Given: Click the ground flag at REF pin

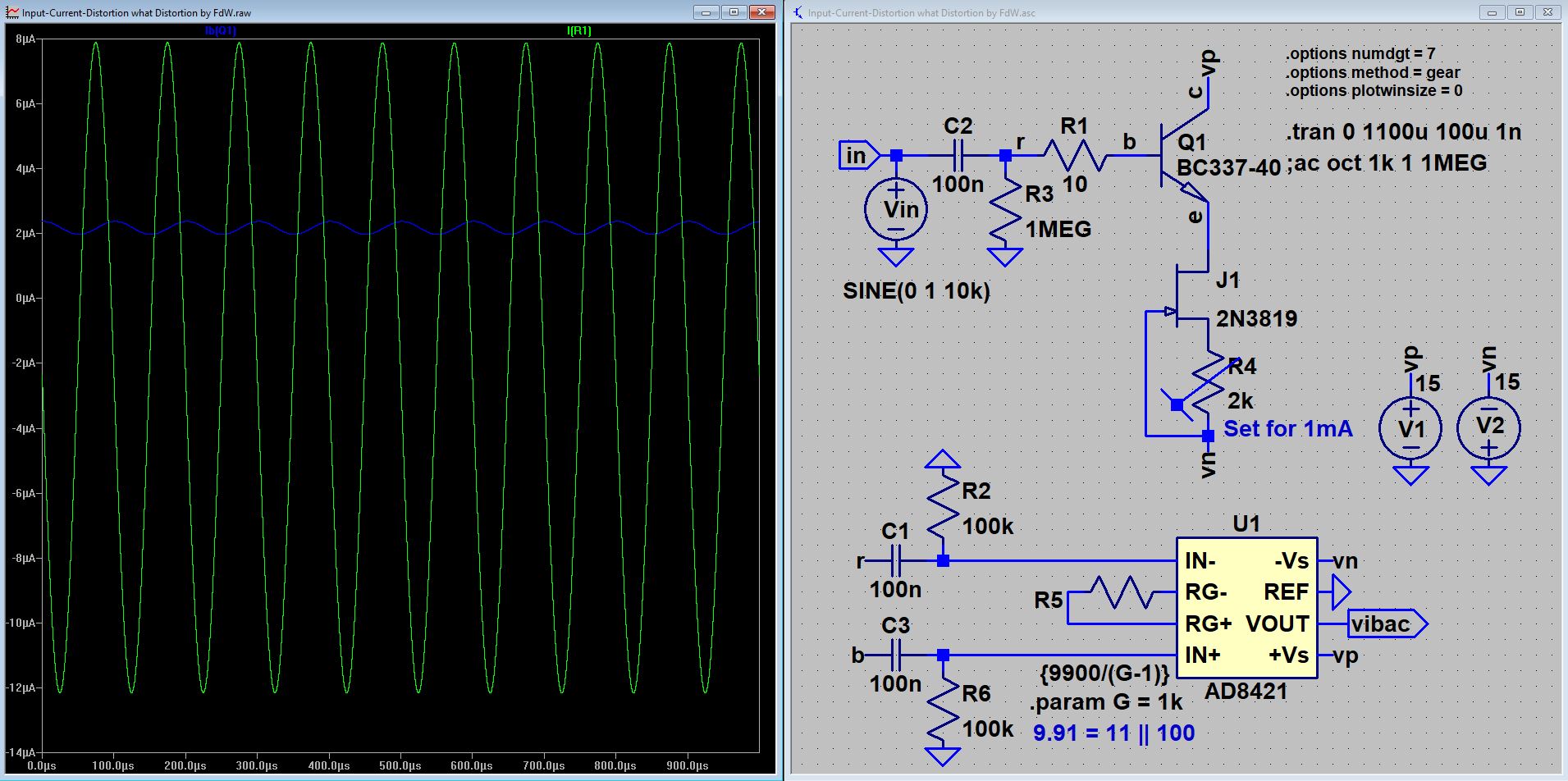Looking at the screenshot, I should pos(1340,591).
